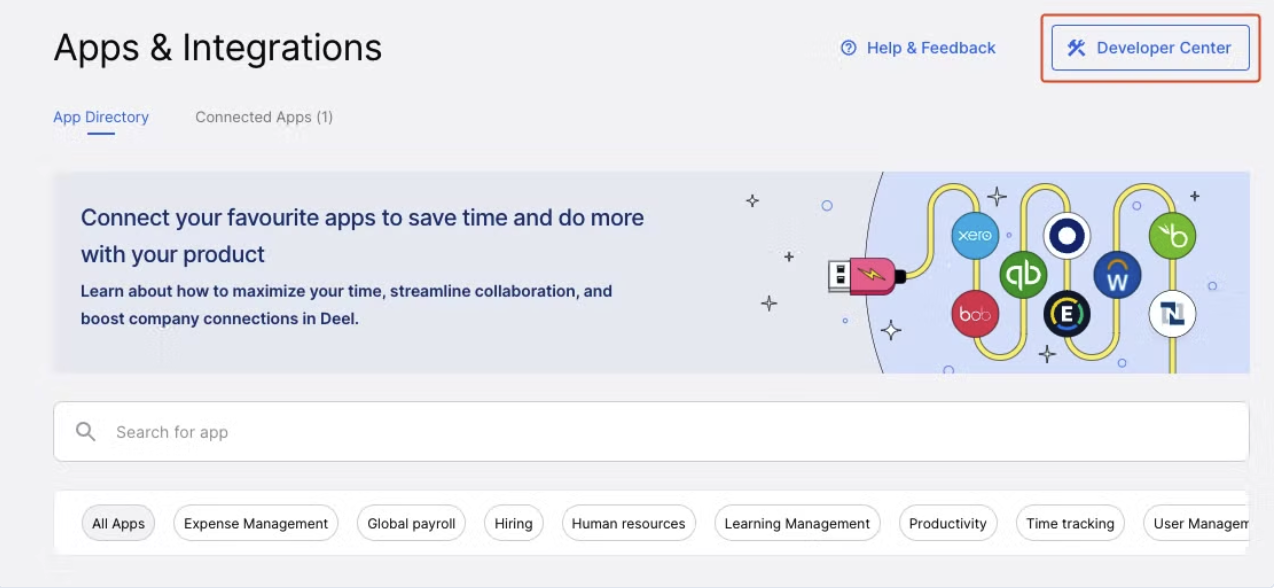Click the Workday W logo
This screenshot has height=588, width=1274.
[x=1117, y=275]
